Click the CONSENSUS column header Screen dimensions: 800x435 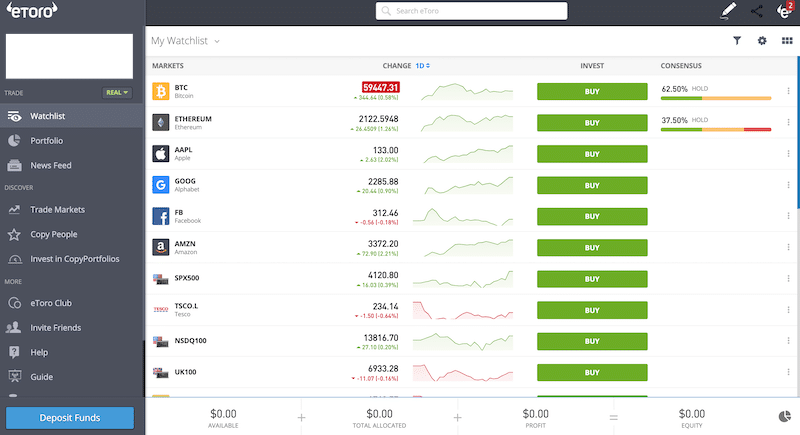(681, 66)
